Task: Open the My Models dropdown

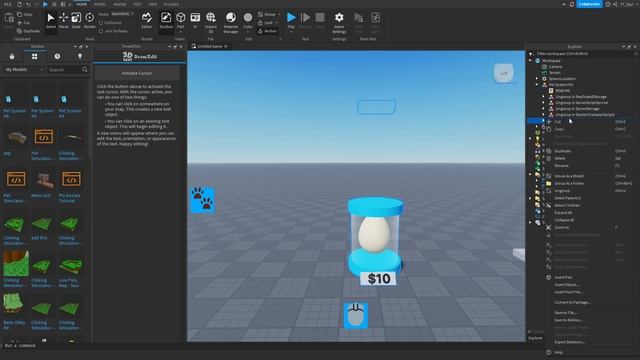Action: click(23, 70)
